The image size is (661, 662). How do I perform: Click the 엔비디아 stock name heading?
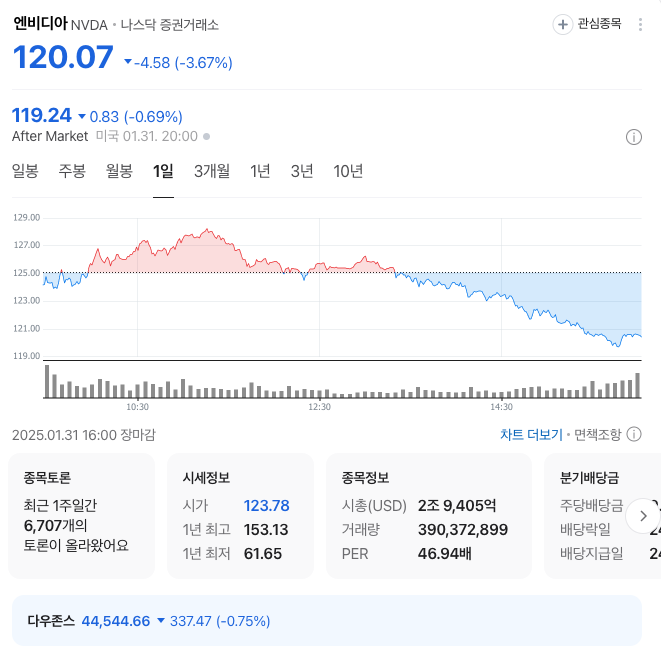(40, 23)
